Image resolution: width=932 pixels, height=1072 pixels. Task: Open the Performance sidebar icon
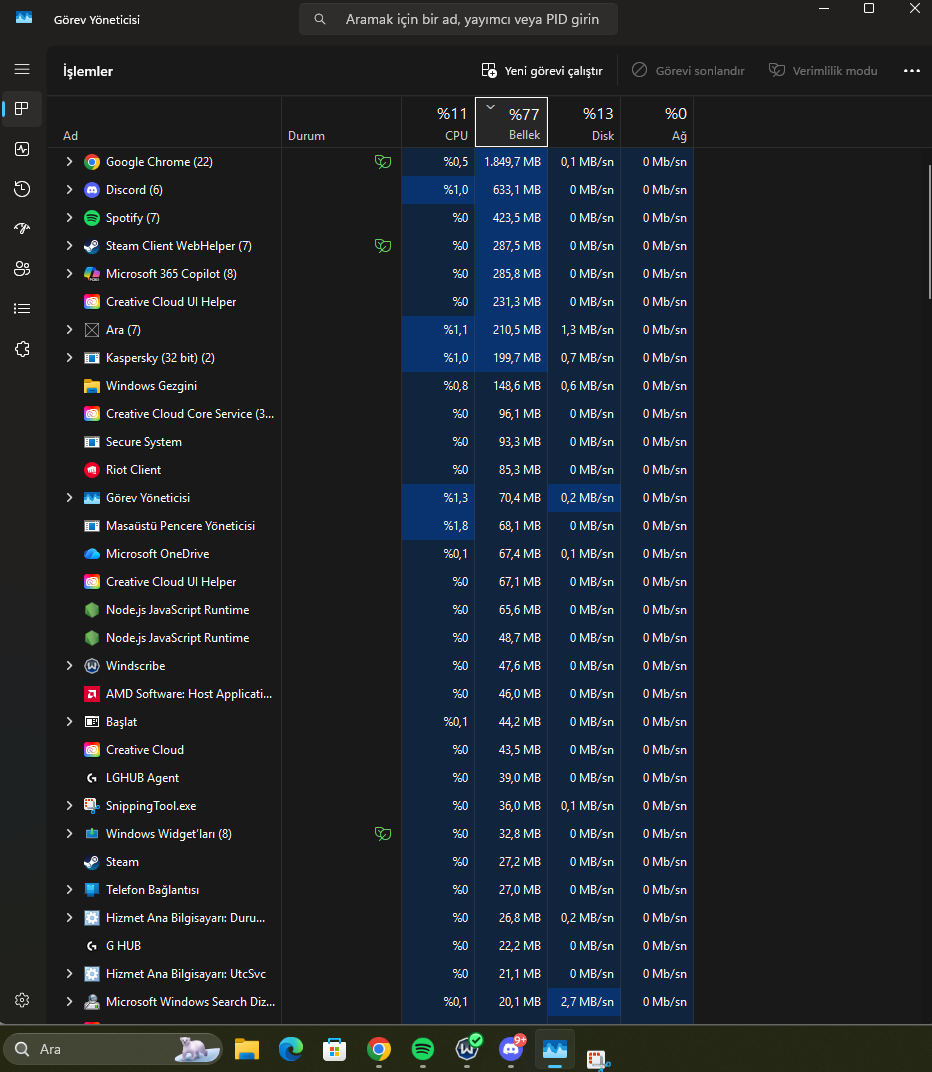point(22,149)
